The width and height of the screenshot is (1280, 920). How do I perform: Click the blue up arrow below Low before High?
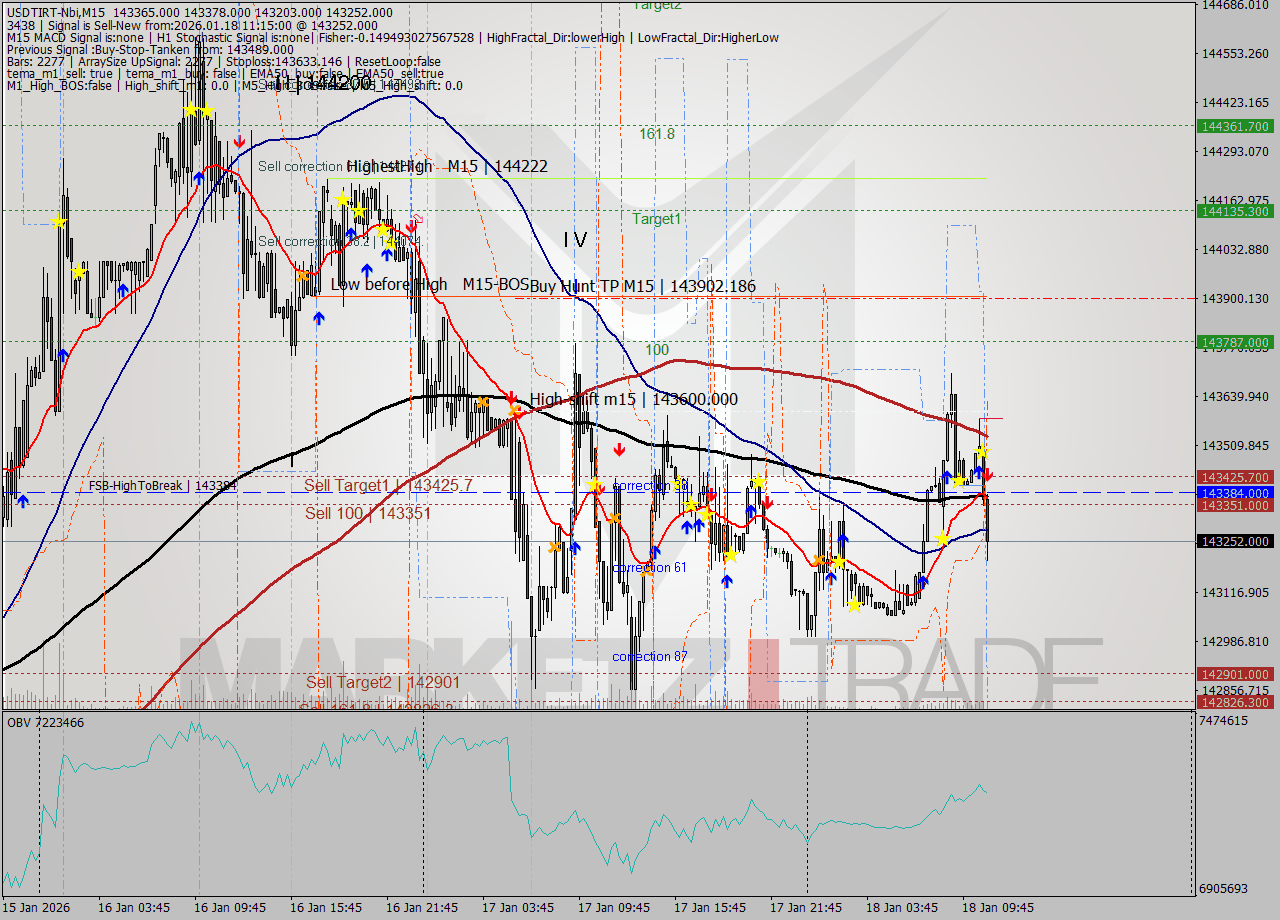coord(318,318)
